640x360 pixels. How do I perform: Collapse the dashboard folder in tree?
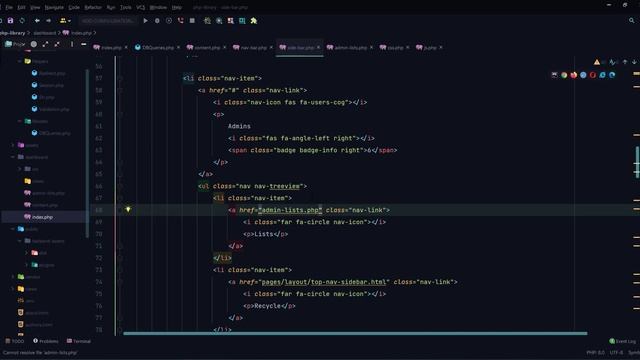point(13,157)
